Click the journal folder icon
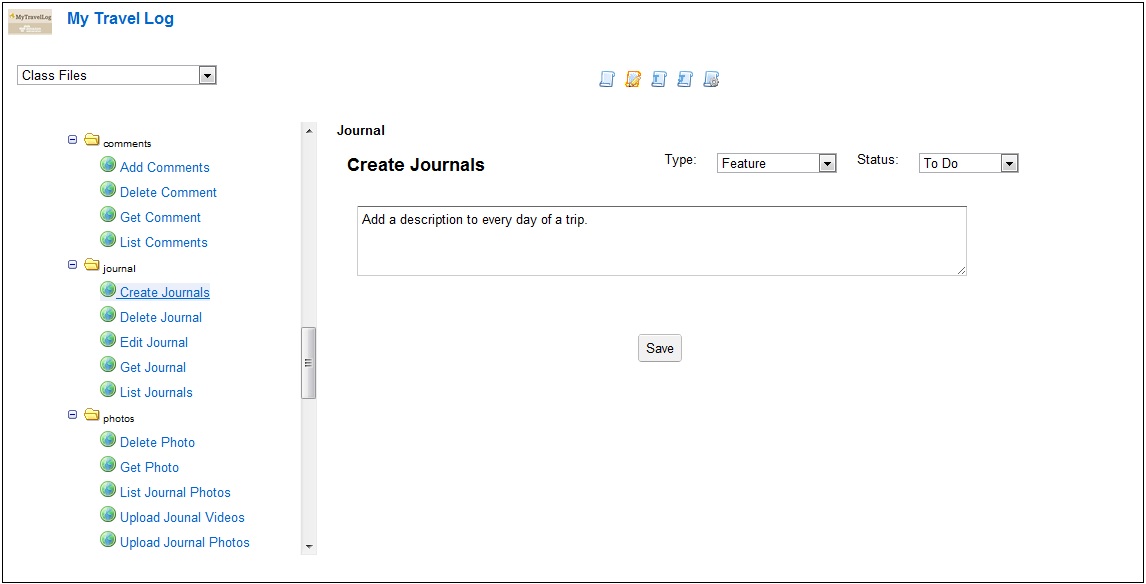This screenshot has width=1146, height=584. (x=92, y=266)
